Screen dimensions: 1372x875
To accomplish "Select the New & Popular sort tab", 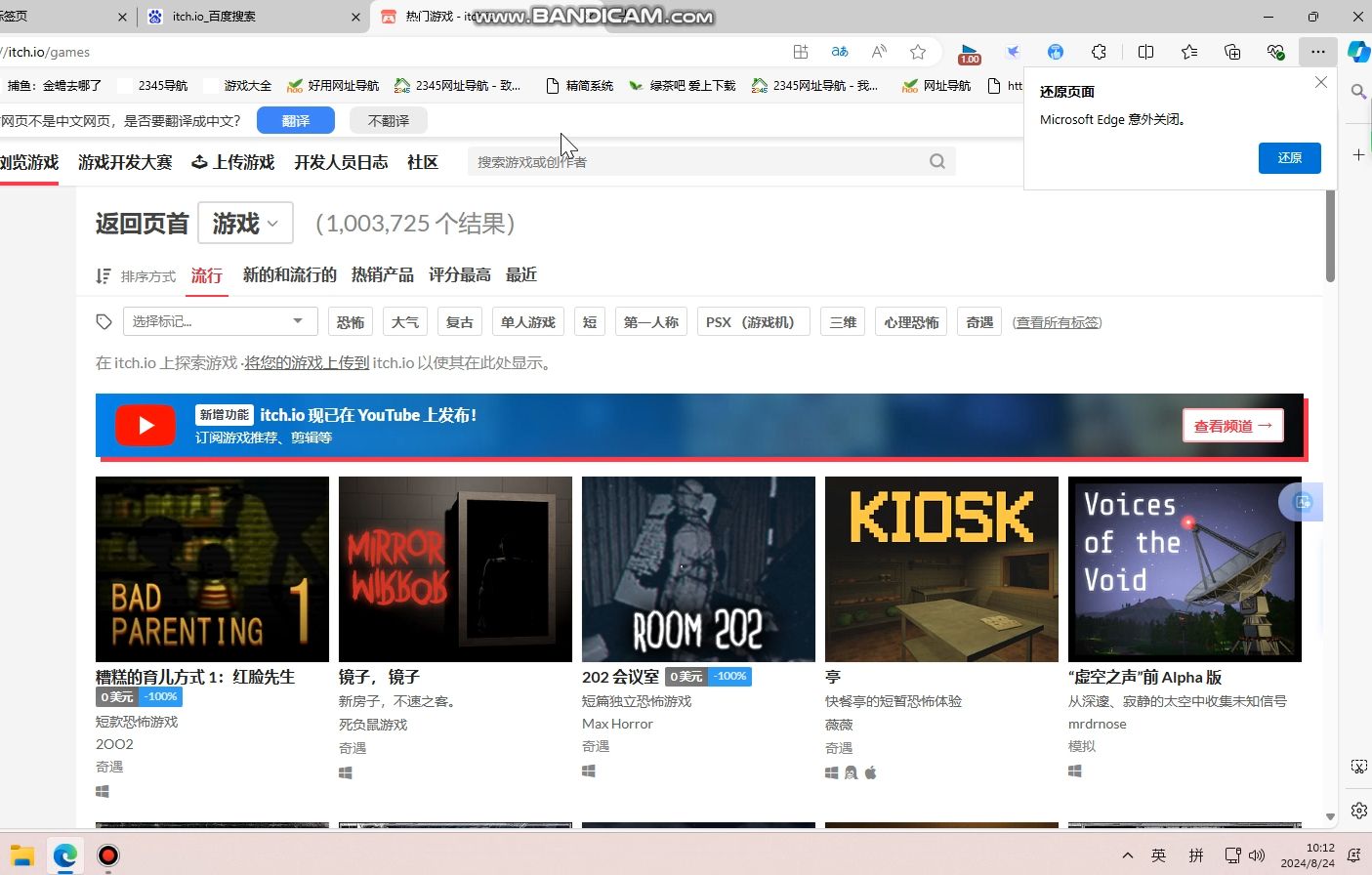I will click(x=289, y=275).
